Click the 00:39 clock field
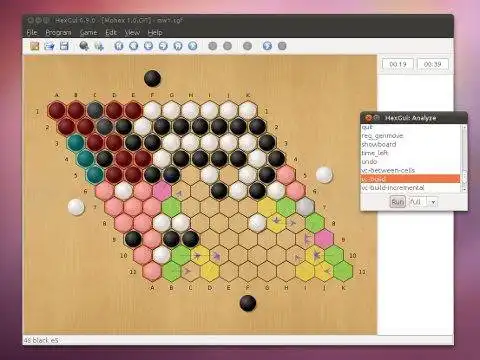The image size is (480, 360). [x=433, y=64]
